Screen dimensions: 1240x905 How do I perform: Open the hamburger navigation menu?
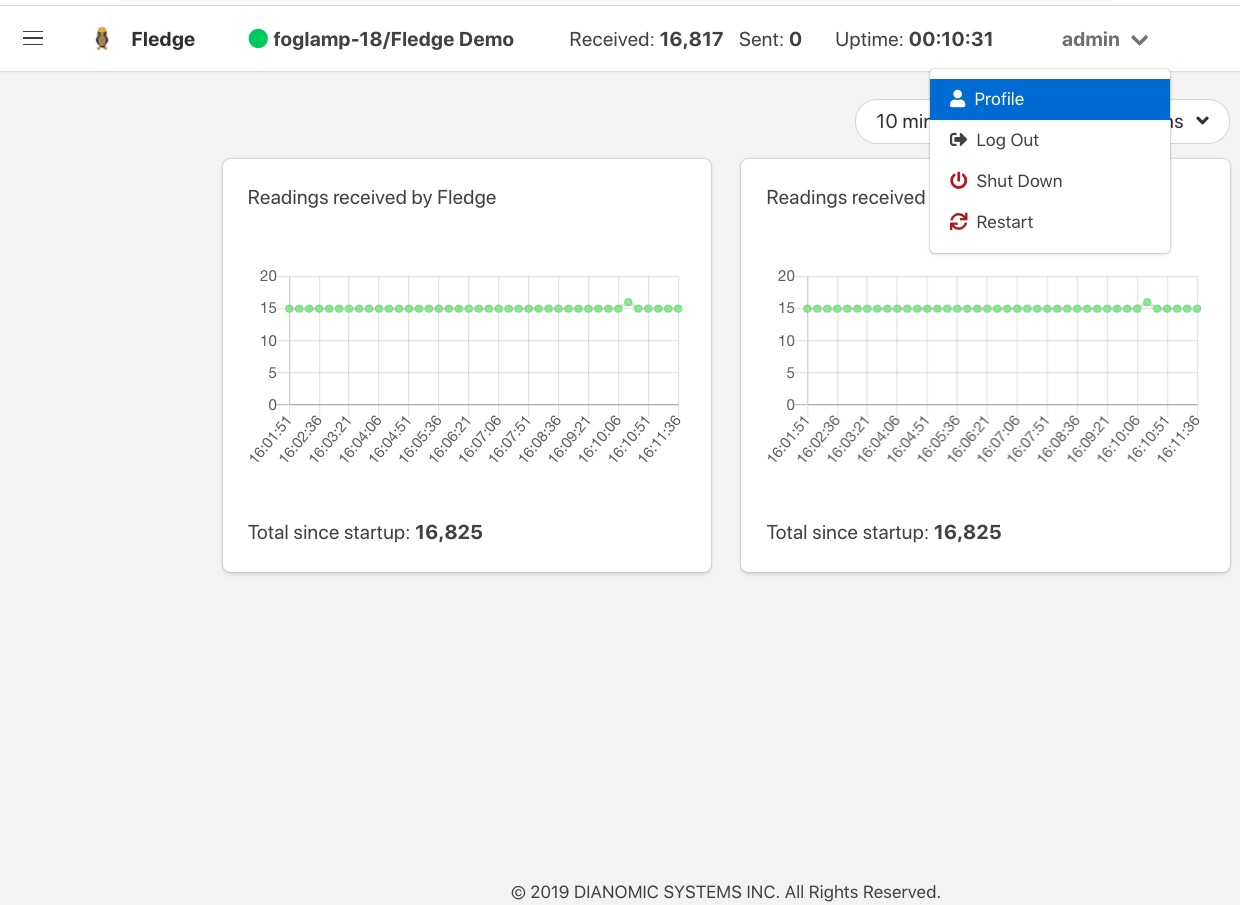33,39
